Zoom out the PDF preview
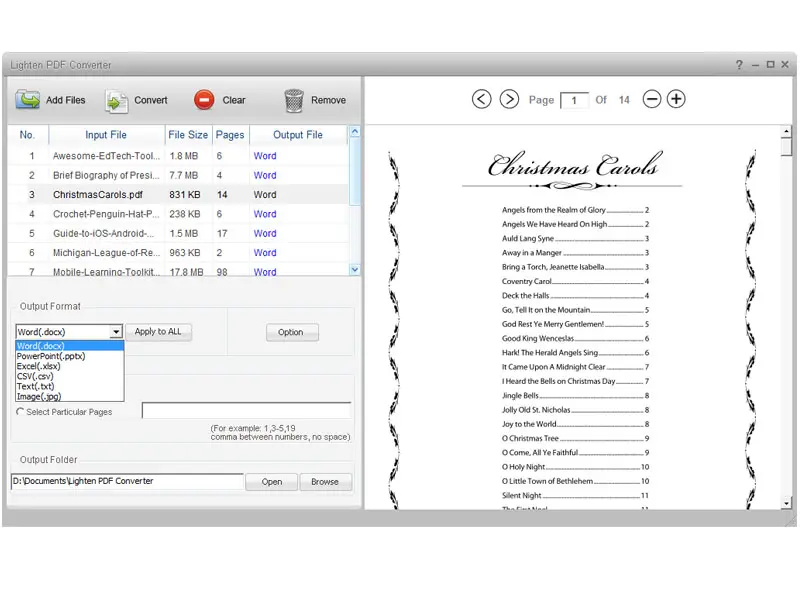The width and height of the screenshot is (800, 600). [652, 98]
